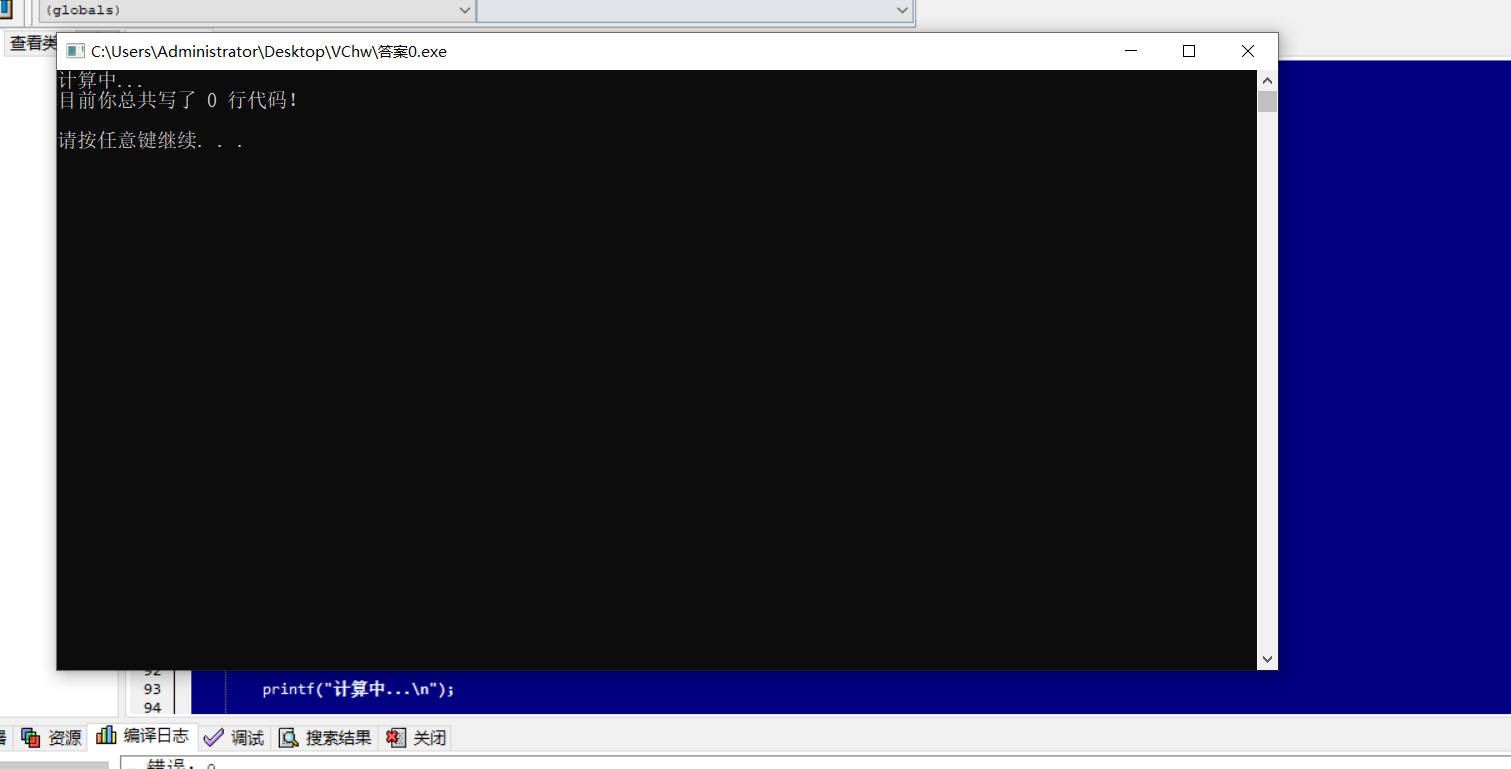Click the console scrollbar up arrow
1511x769 pixels.
[1267, 80]
